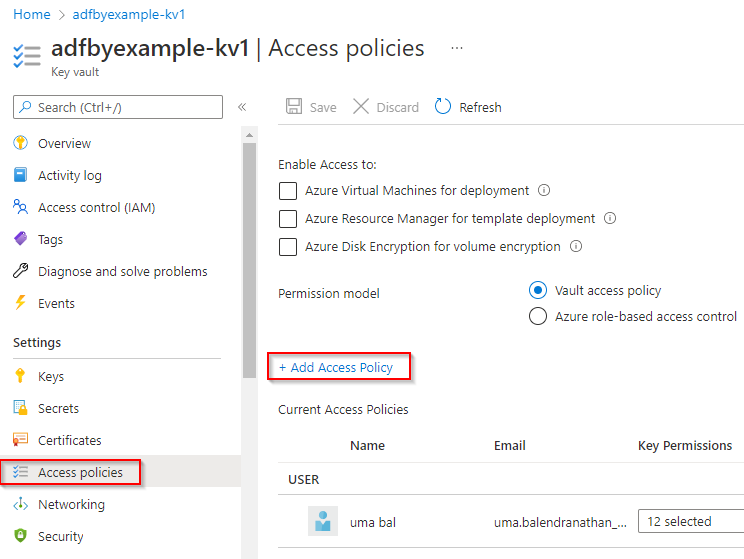Image resolution: width=744 pixels, height=559 pixels.
Task: Click adfbyexample-kv1 breadcrumb link
Action: coord(129,14)
